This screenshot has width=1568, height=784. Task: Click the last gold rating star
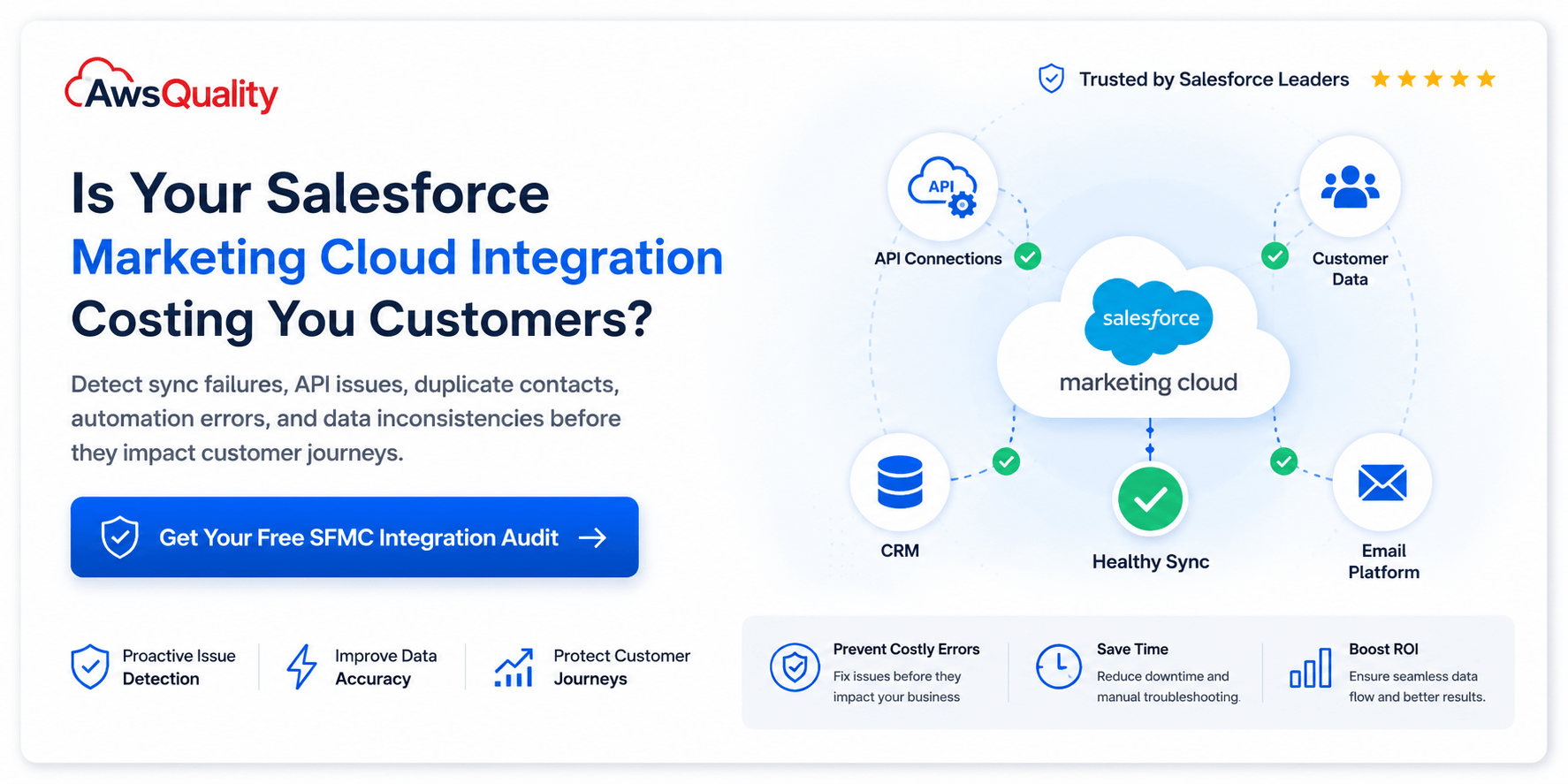[x=1486, y=80]
